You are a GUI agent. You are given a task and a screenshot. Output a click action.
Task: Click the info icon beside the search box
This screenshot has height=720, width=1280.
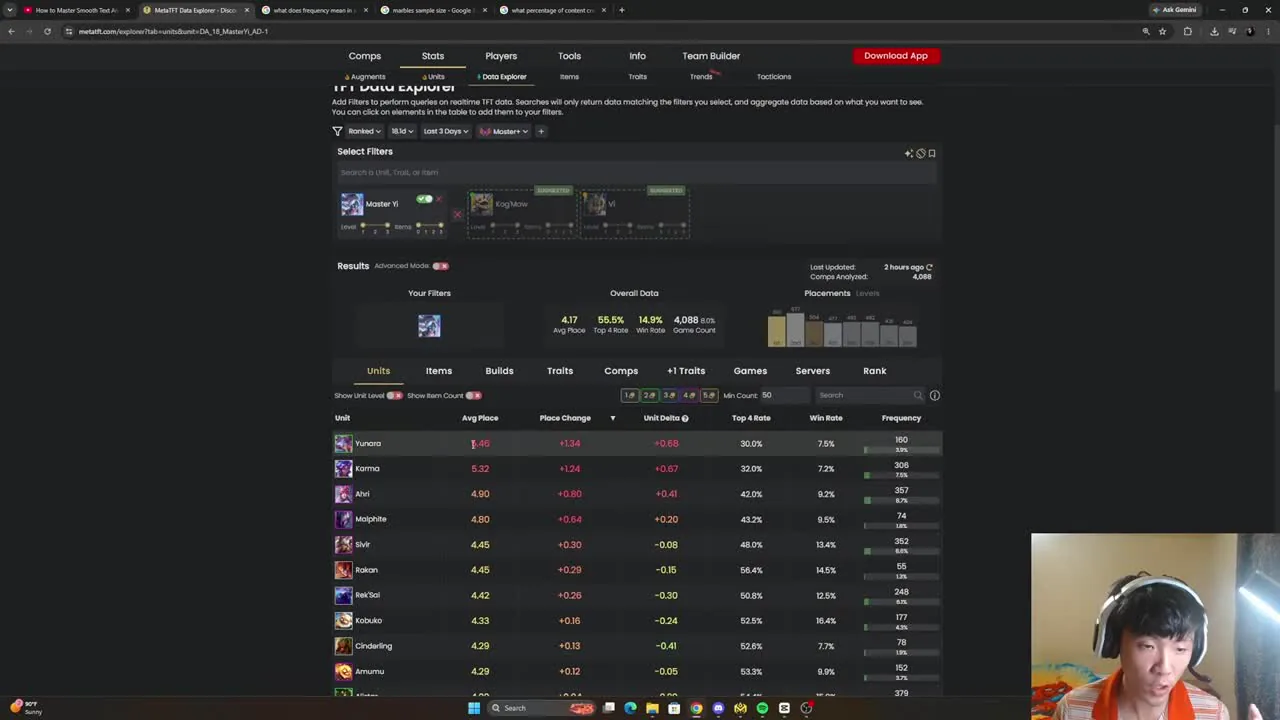click(935, 395)
